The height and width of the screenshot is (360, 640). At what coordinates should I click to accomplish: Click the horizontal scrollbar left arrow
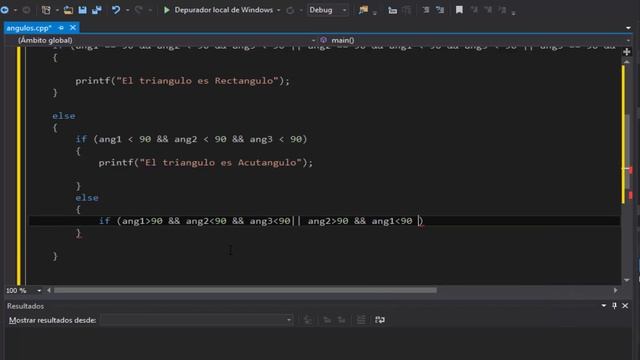point(49,290)
